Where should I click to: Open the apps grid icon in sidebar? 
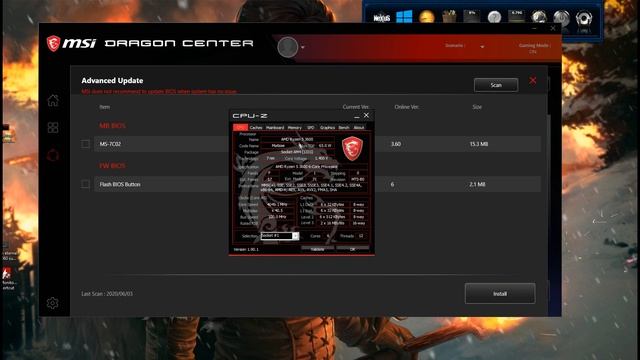pyautogui.click(x=53, y=128)
